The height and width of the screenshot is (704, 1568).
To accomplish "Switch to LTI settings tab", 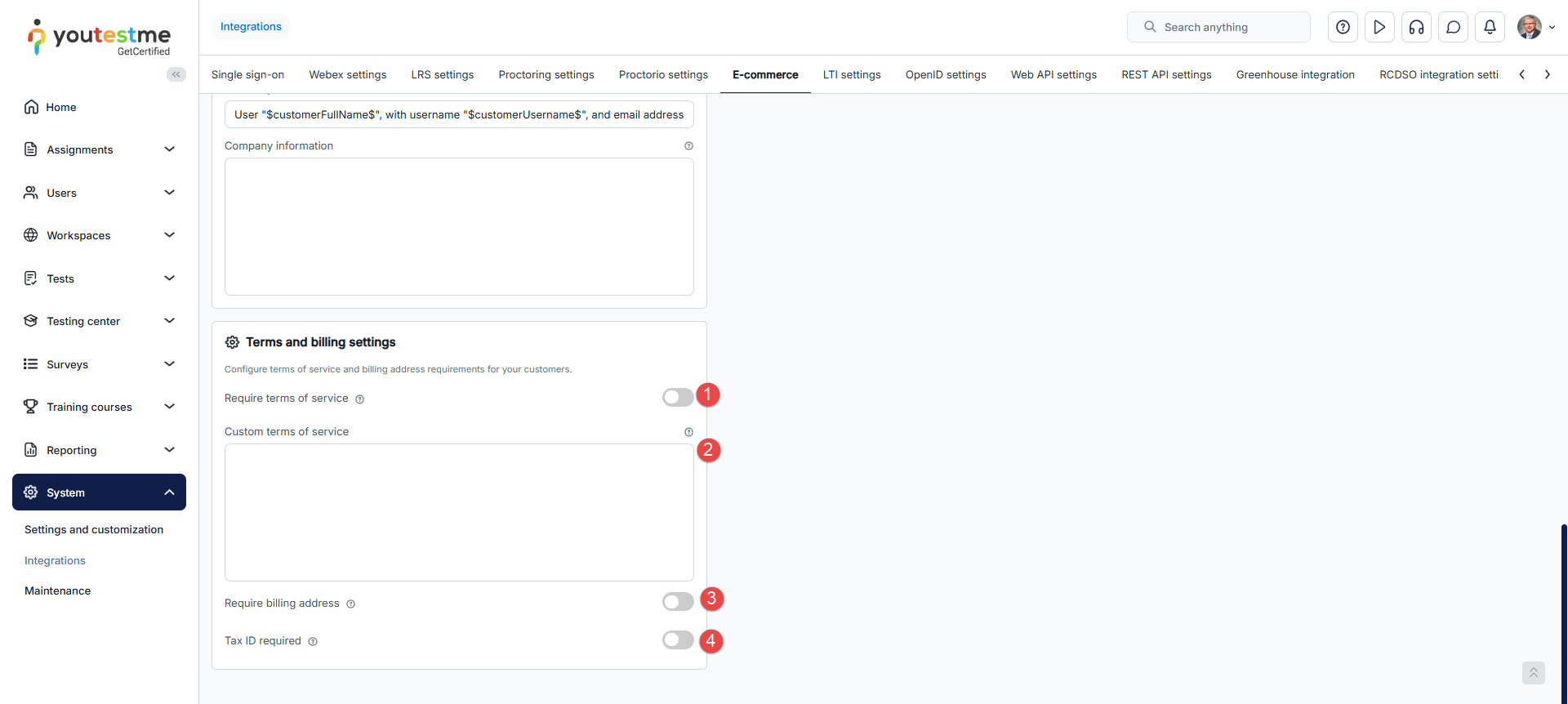I will [852, 74].
